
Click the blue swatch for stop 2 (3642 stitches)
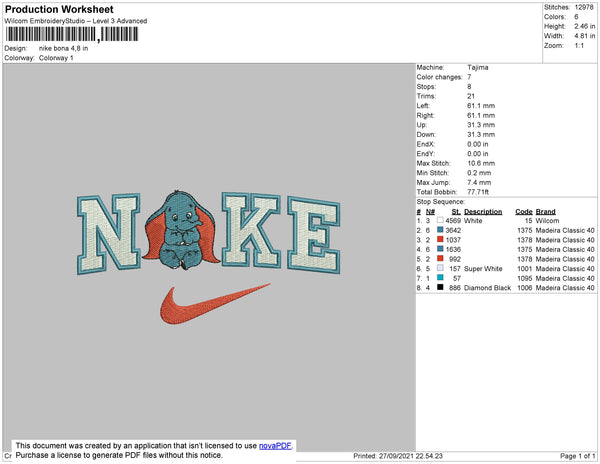pos(440,230)
